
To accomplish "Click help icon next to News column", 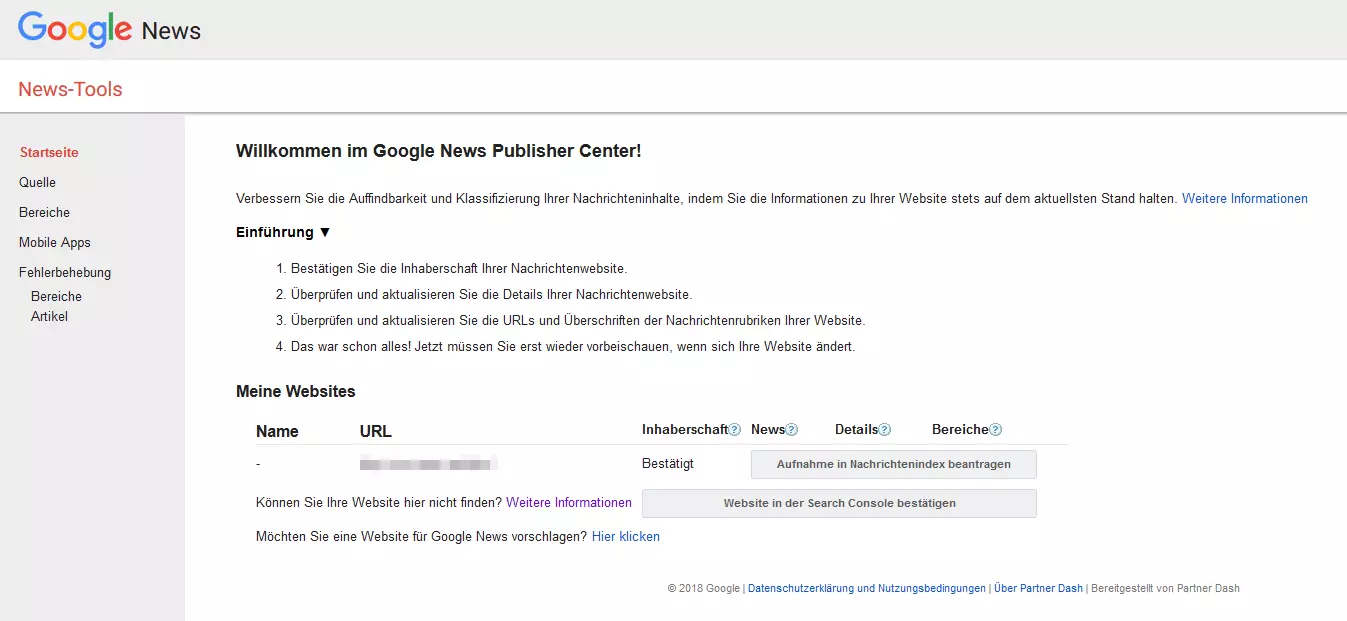I will 792,430.
